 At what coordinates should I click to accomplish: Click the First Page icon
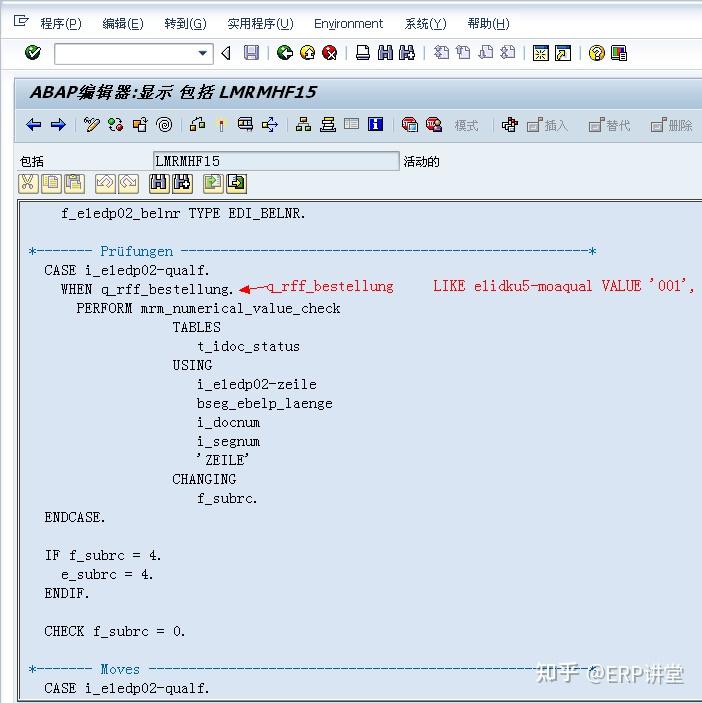[x=441, y=53]
